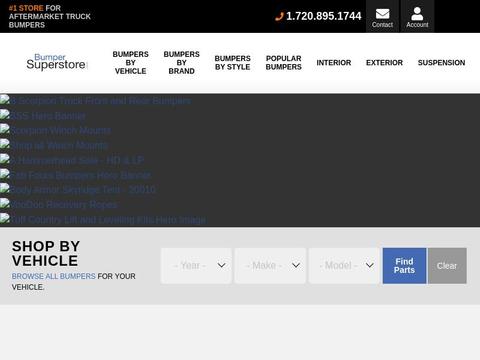Open the Bumpers By Brand menu
This screenshot has height=360, width=480.
pos(182,63)
